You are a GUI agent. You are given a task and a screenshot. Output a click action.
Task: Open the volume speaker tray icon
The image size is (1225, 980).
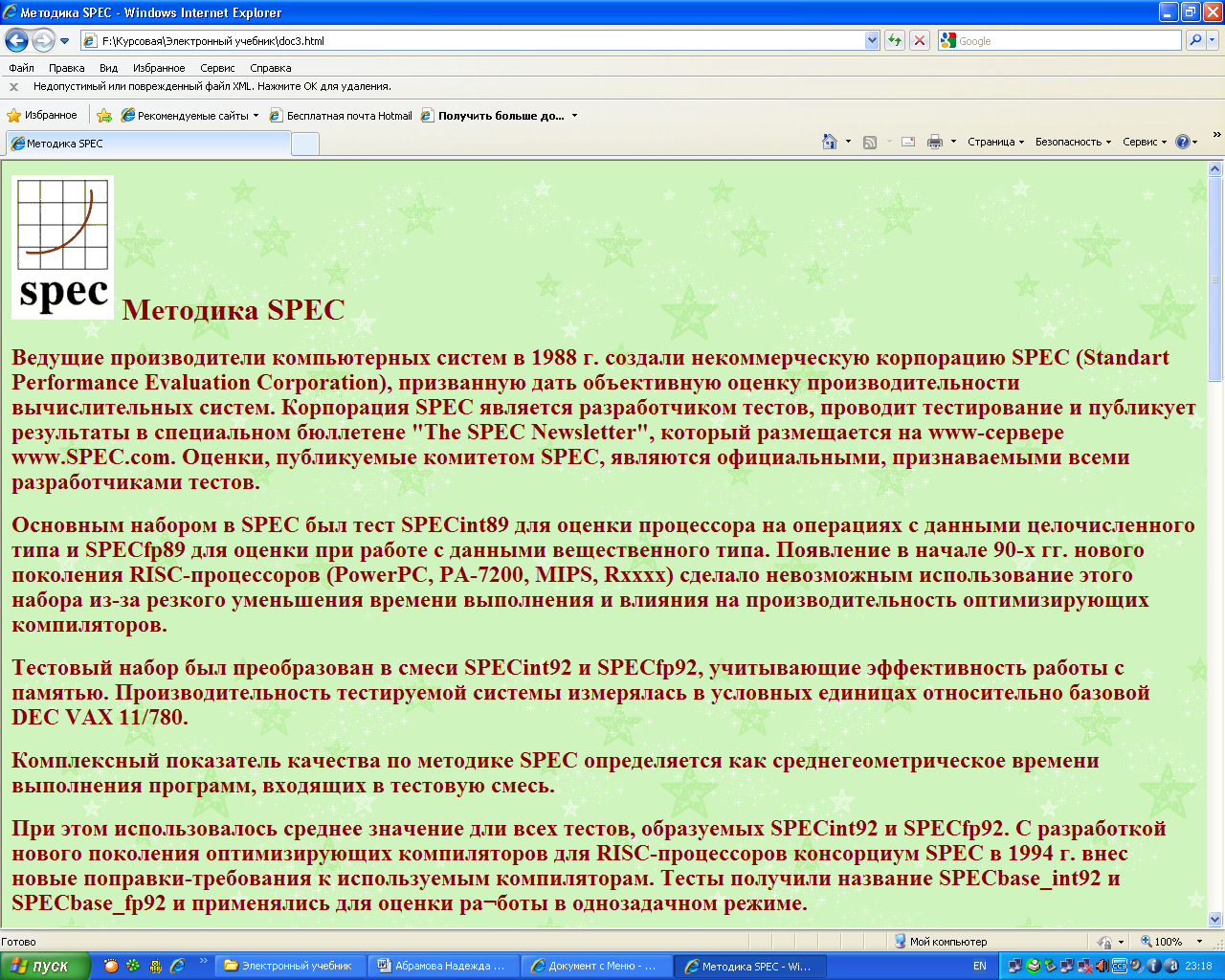[1103, 966]
